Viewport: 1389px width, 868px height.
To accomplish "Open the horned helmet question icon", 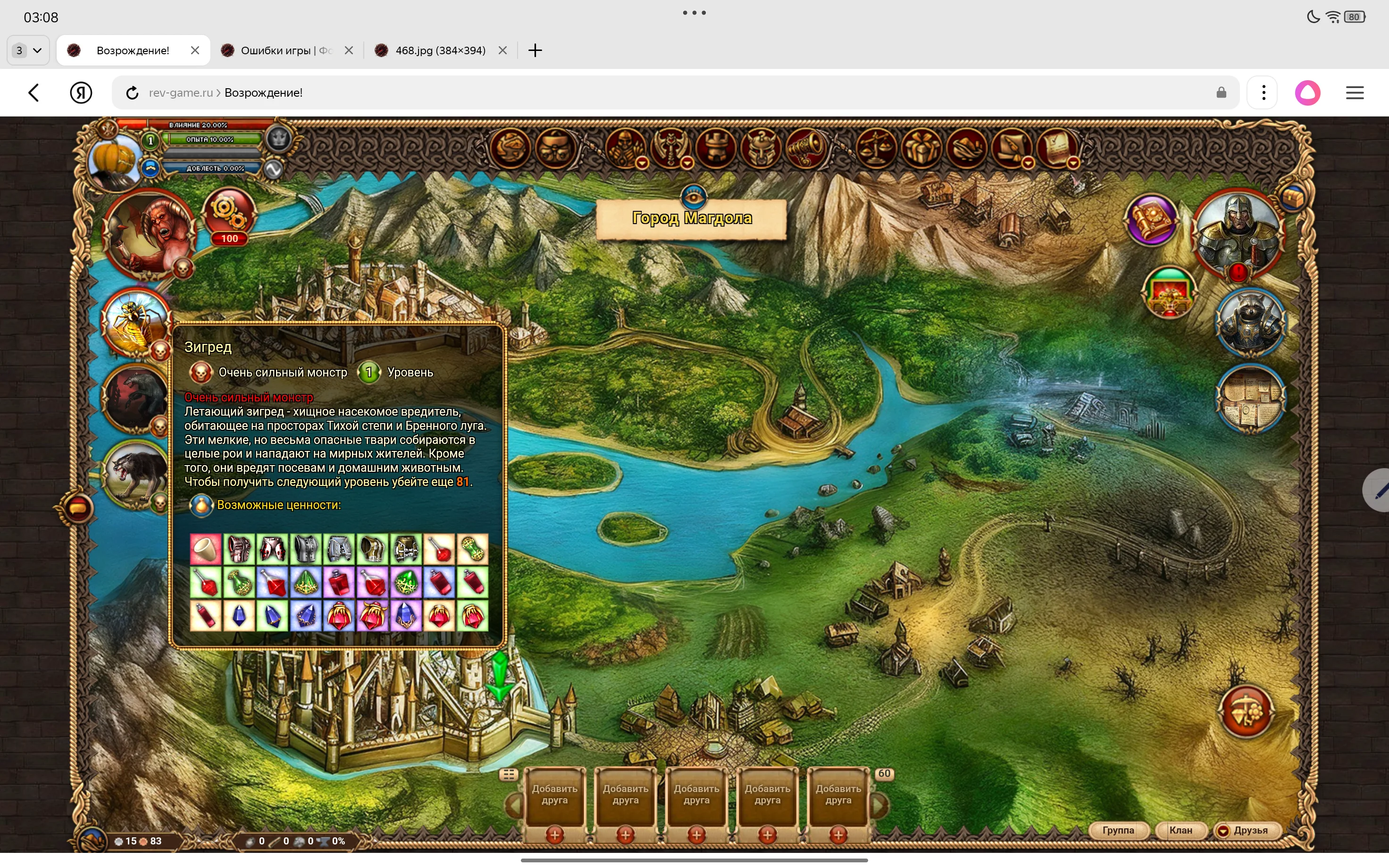I will 761,148.
